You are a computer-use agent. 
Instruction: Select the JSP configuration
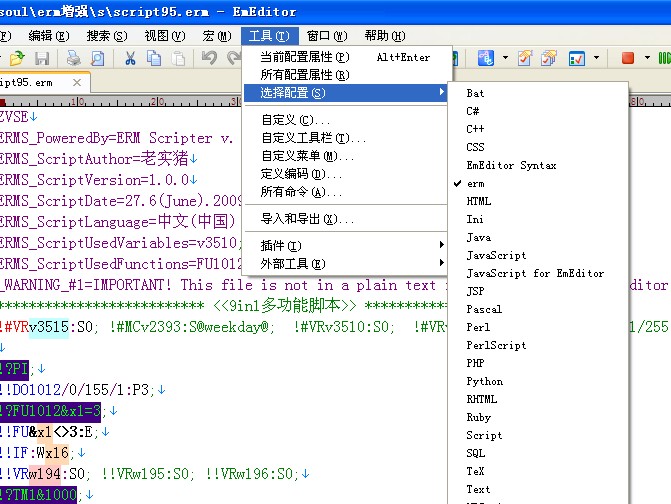pos(538,291)
